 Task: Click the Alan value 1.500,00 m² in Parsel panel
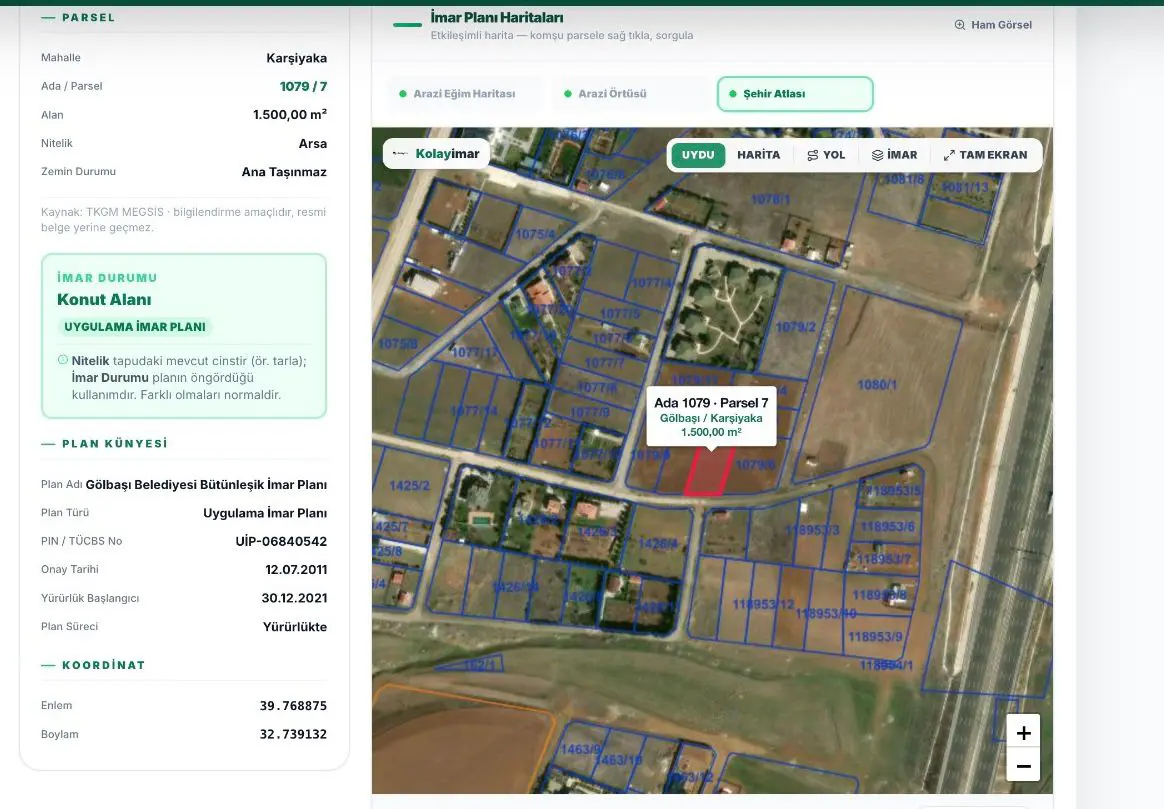tap(290, 114)
